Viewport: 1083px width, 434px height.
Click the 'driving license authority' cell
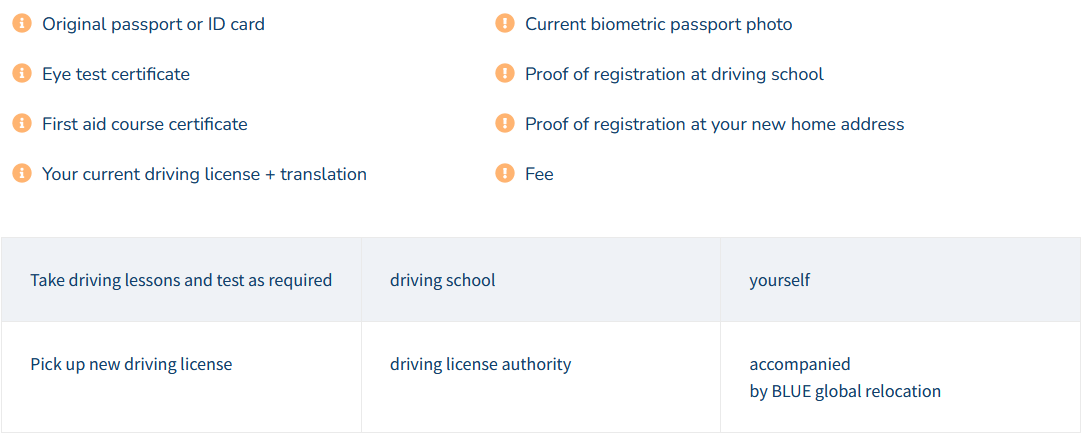pos(541,377)
